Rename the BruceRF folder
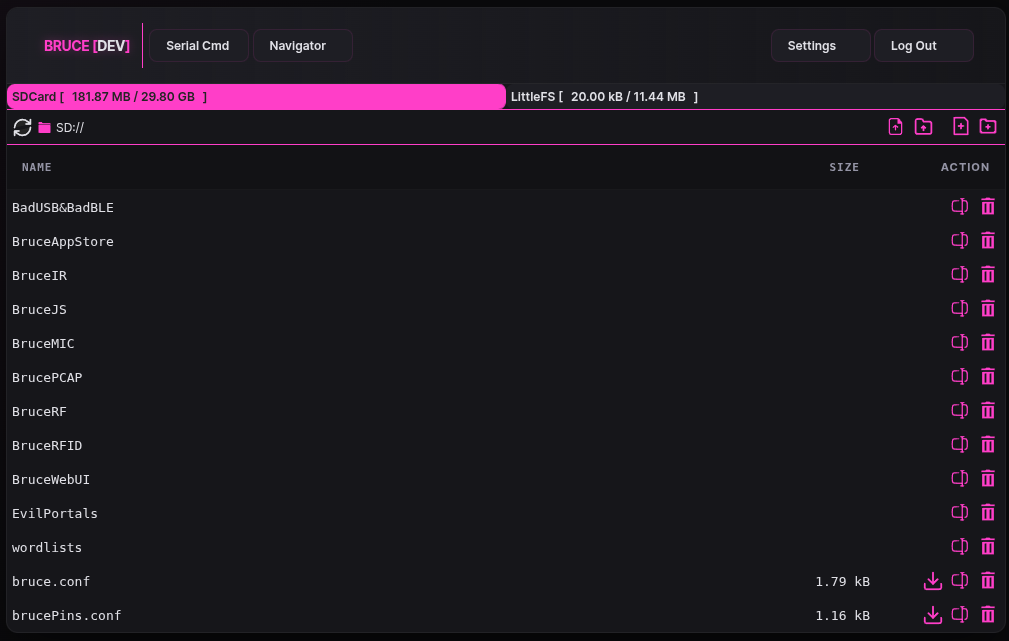This screenshot has width=1009, height=641. [959, 411]
